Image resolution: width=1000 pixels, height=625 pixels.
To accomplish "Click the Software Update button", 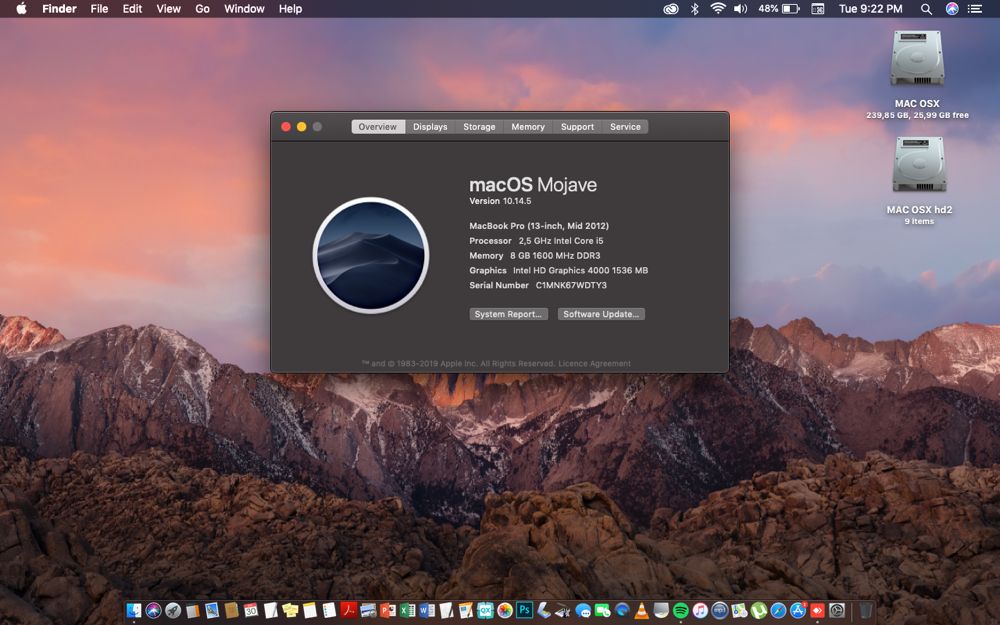I will click(x=601, y=314).
